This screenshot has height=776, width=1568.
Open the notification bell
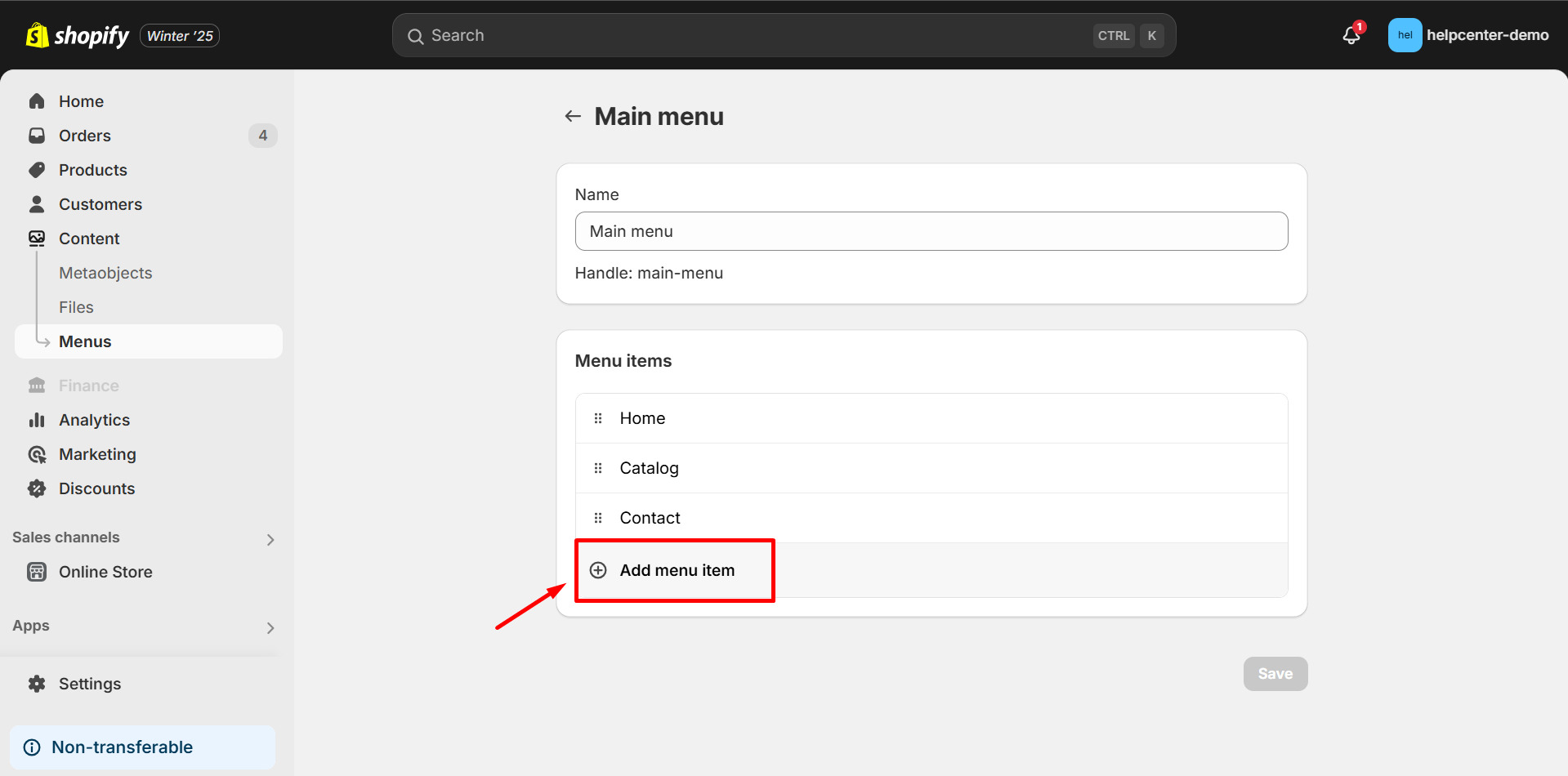[x=1349, y=34]
